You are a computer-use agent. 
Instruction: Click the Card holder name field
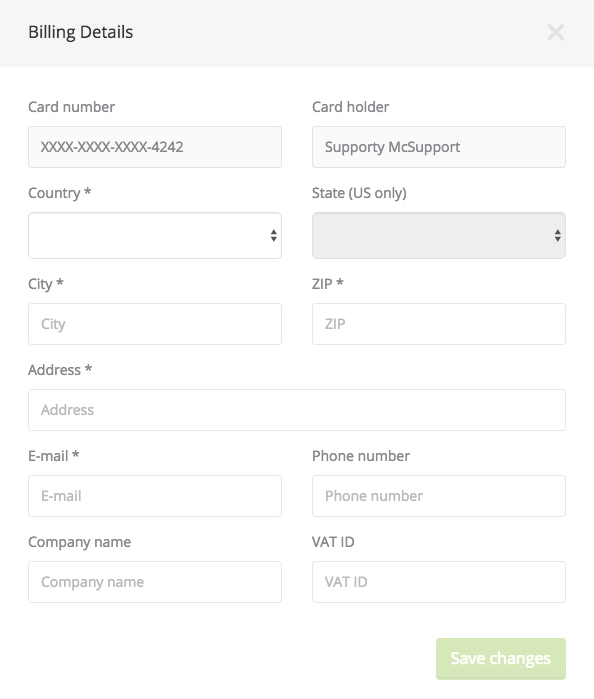pos(439,147)
